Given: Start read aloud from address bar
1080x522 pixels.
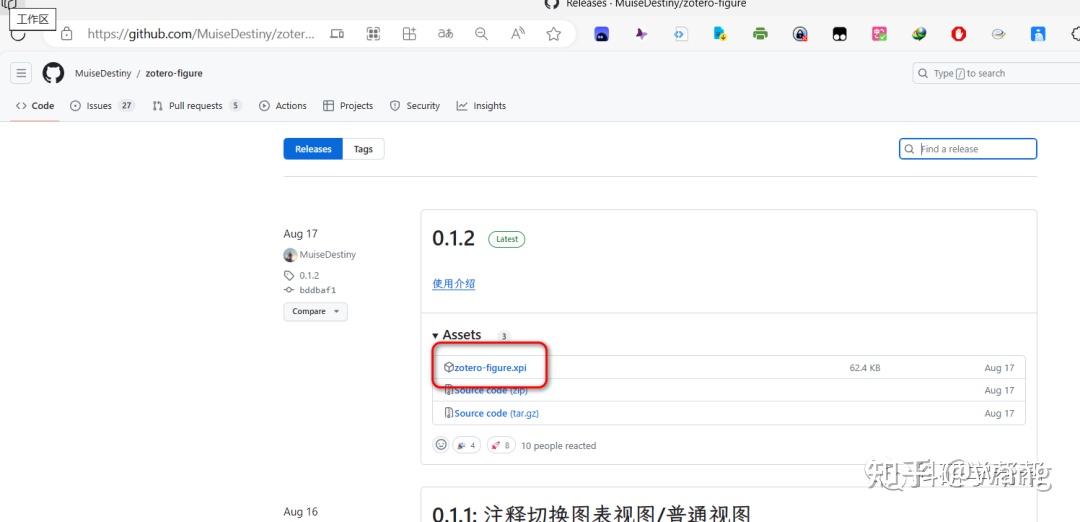Looking at the screenshot, I should click(518, 34).
